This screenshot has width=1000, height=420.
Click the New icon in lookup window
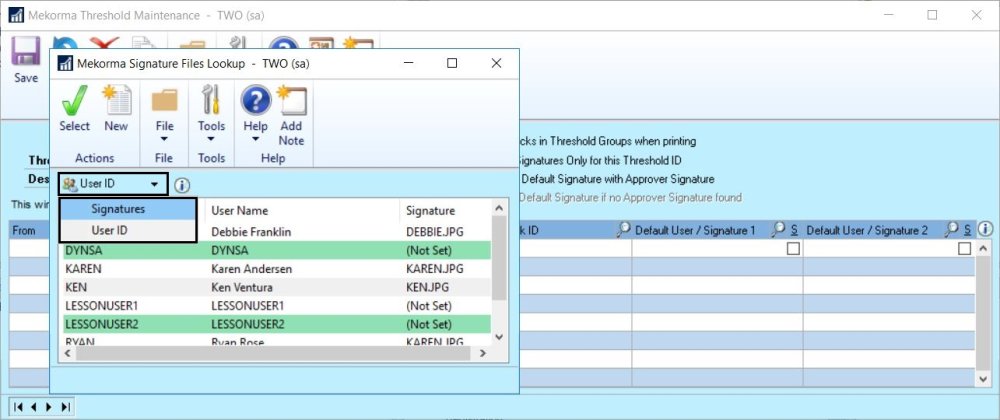117,101
